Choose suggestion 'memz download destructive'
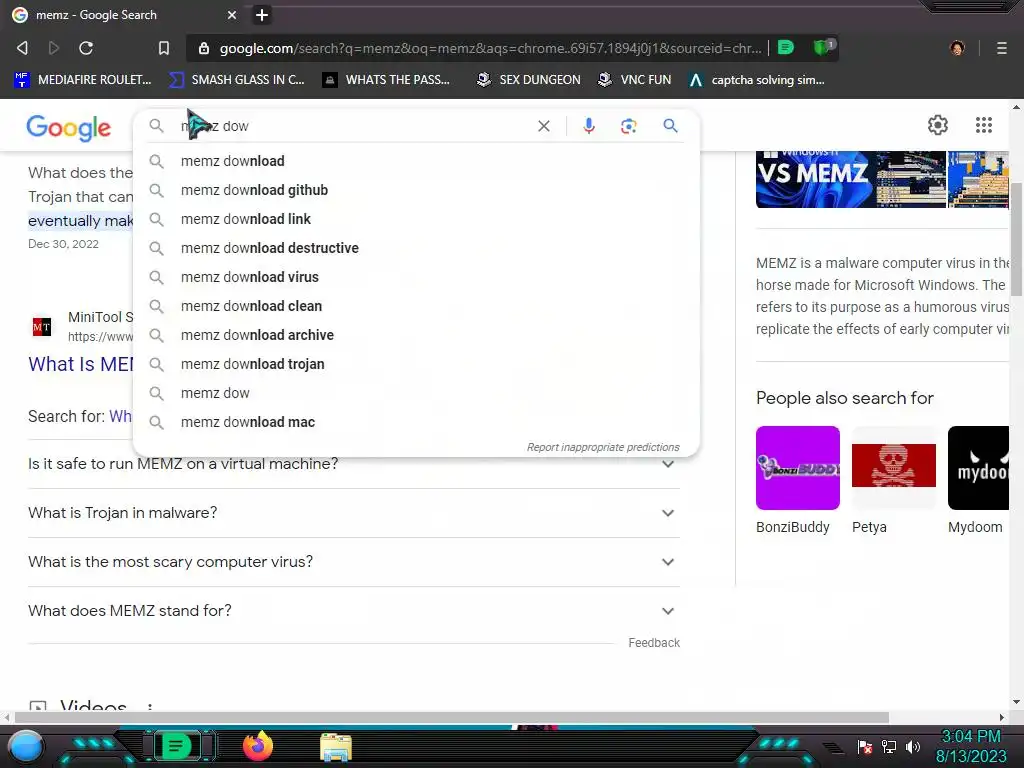Screen dimensions: 1024x768 coord(416,248)
